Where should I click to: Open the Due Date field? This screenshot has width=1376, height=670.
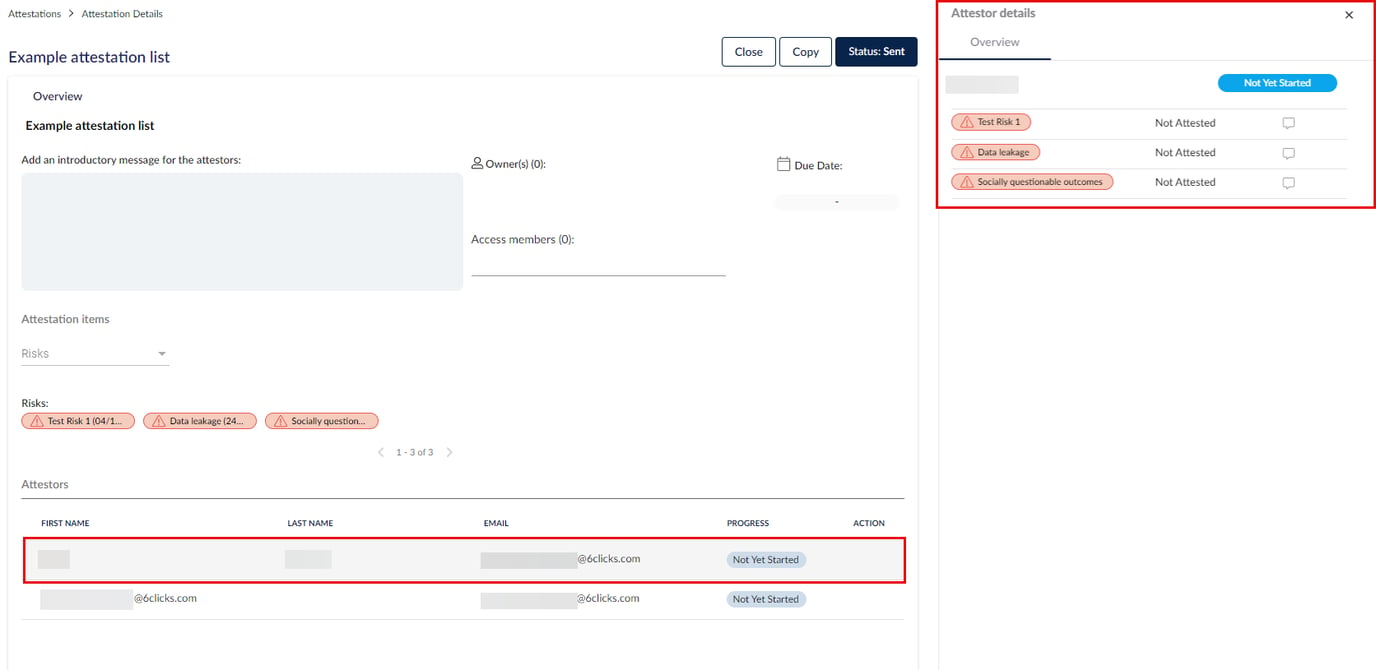837,202
